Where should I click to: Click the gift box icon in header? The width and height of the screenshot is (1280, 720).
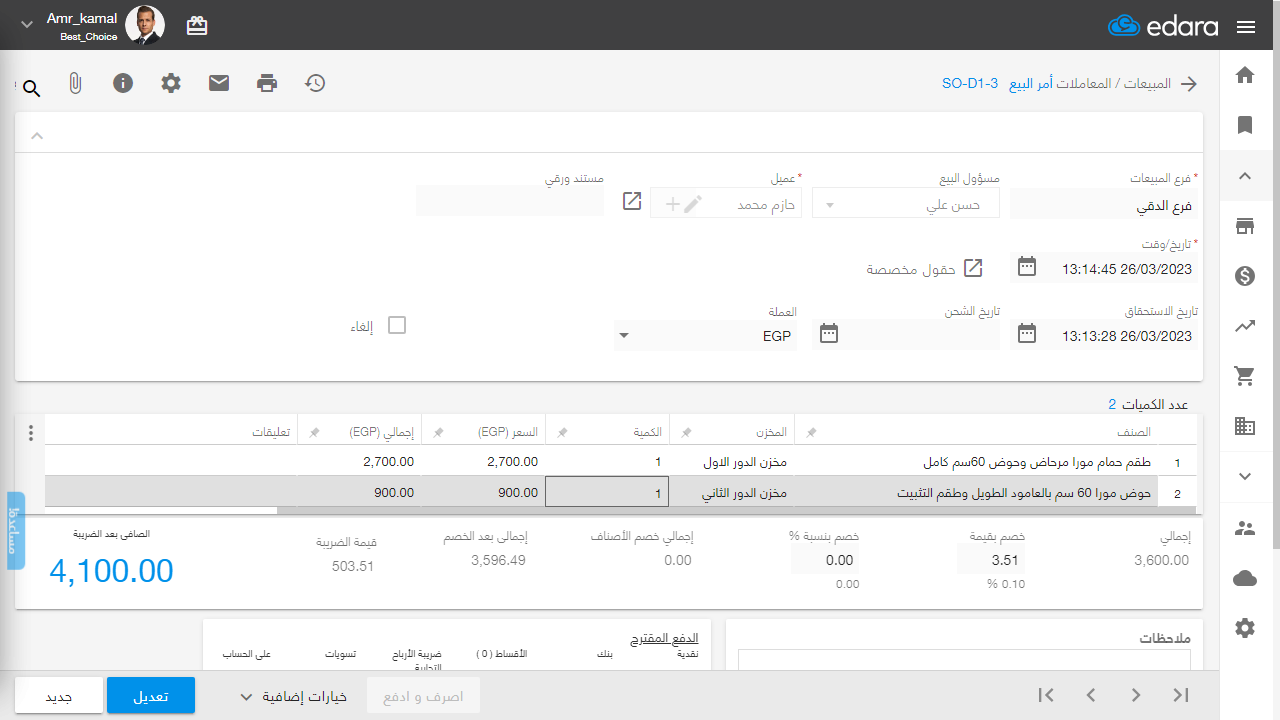pyautogui.click(x=197, y=26)
